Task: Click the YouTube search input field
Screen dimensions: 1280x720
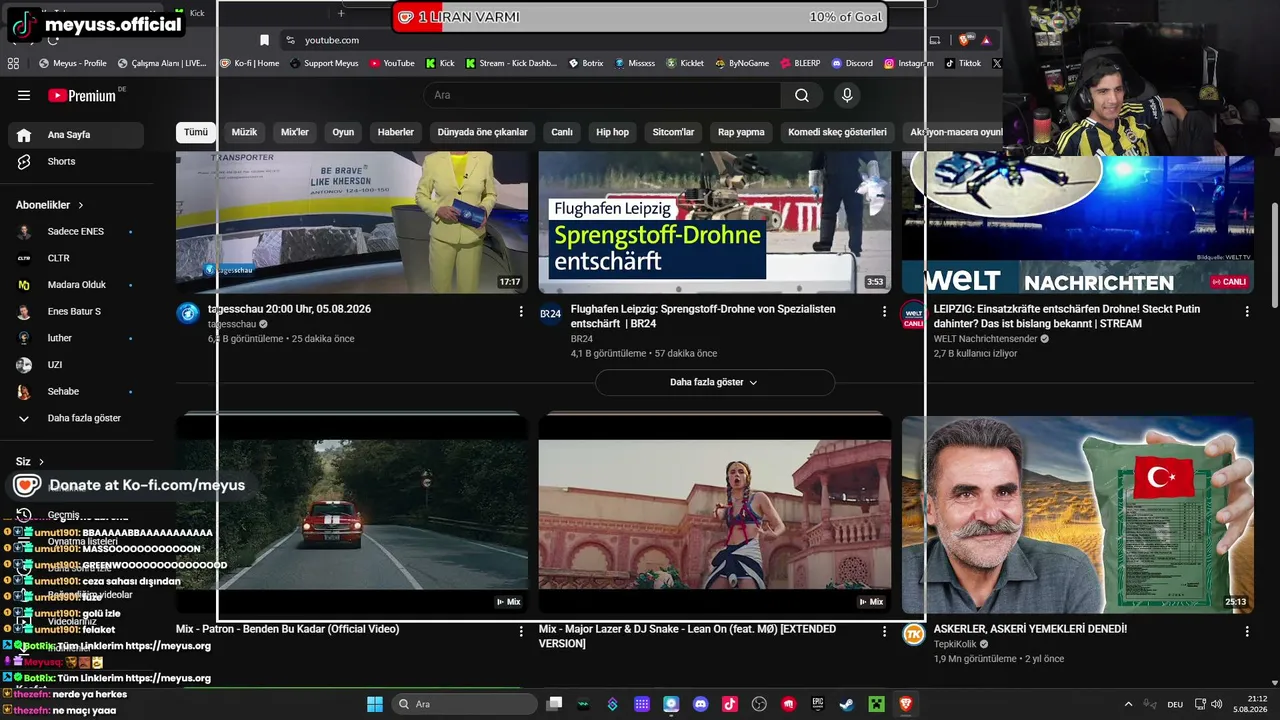Action: pyautogui.click(x=603, y=95)
